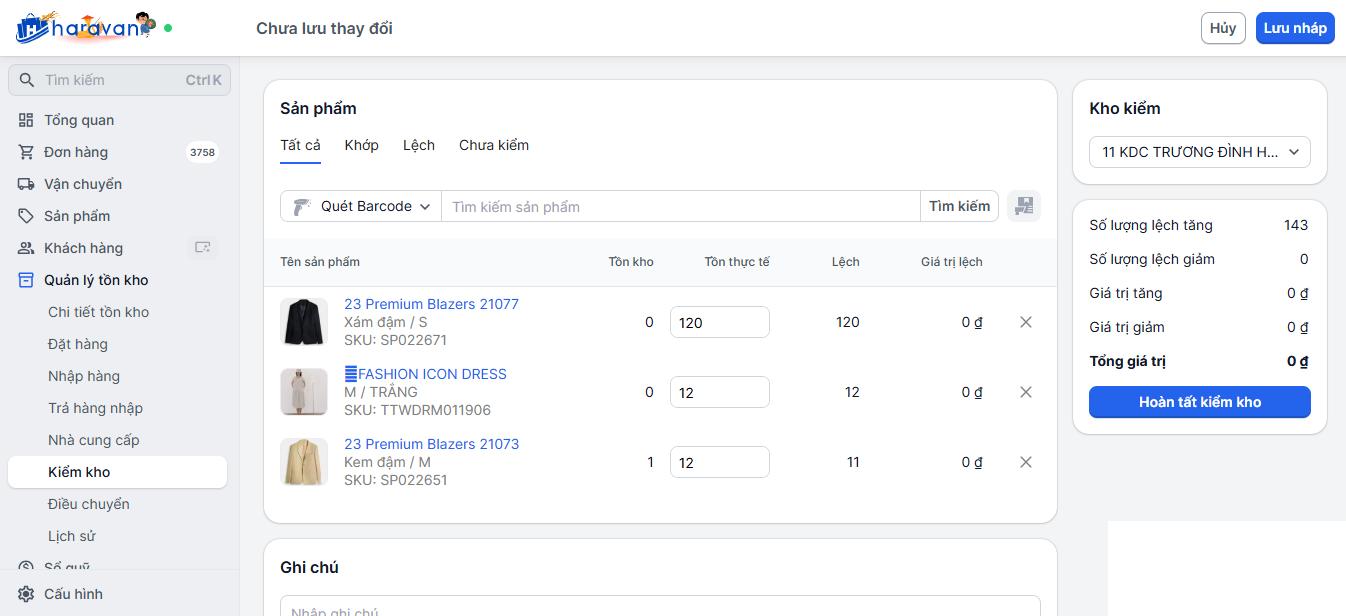1346x616 pixels.
Task: Click the Khách hàng badge icon
Action: click(x=203, y=248)
